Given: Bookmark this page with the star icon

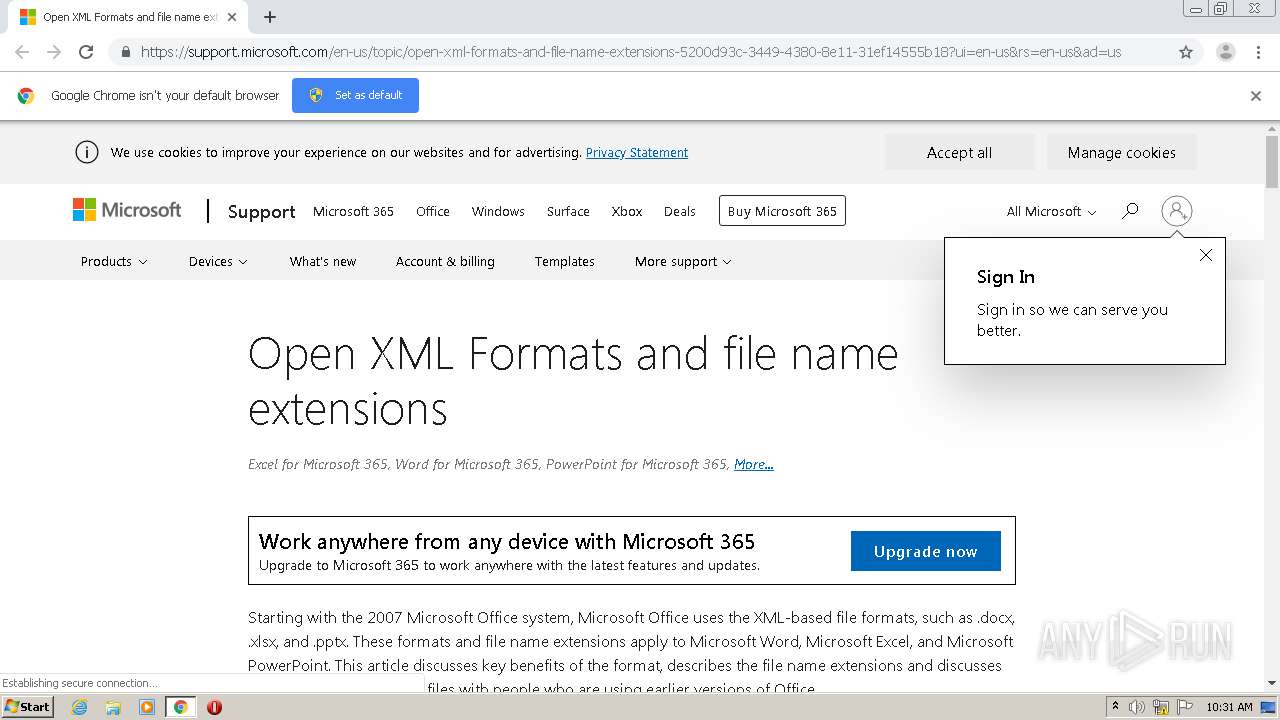Looking at the screenshot, I should click(x=1186, y=52).
